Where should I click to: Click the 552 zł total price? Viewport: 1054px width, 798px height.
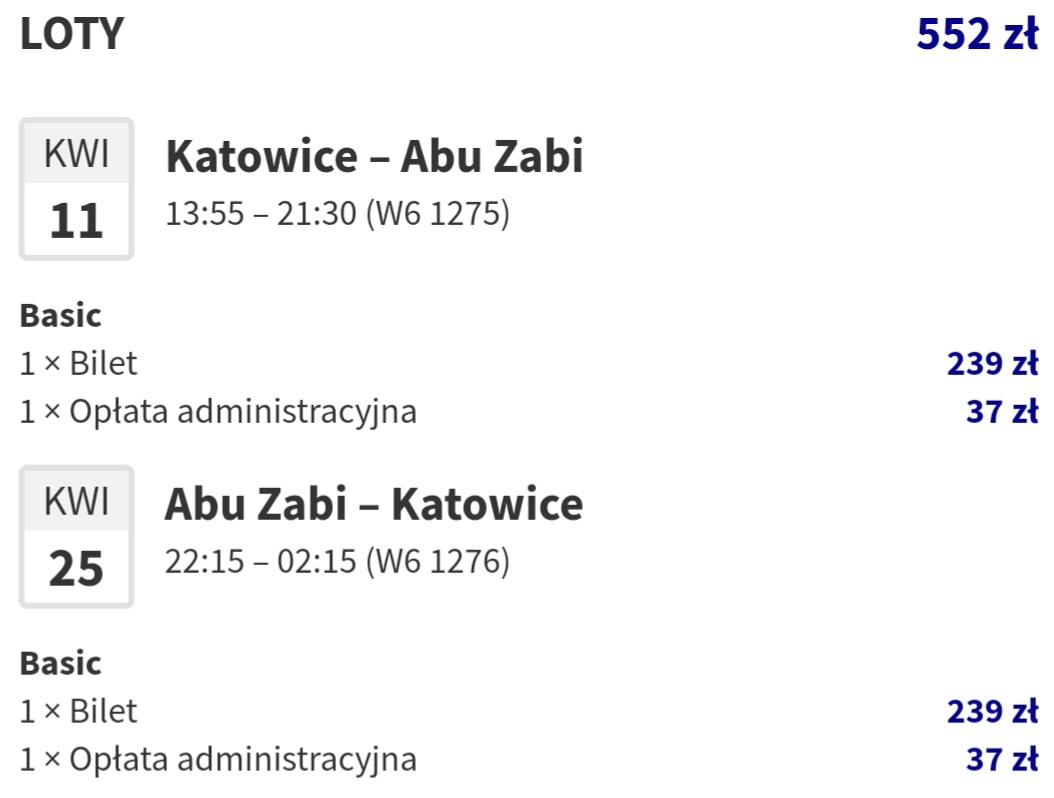[x=977, y=34]
